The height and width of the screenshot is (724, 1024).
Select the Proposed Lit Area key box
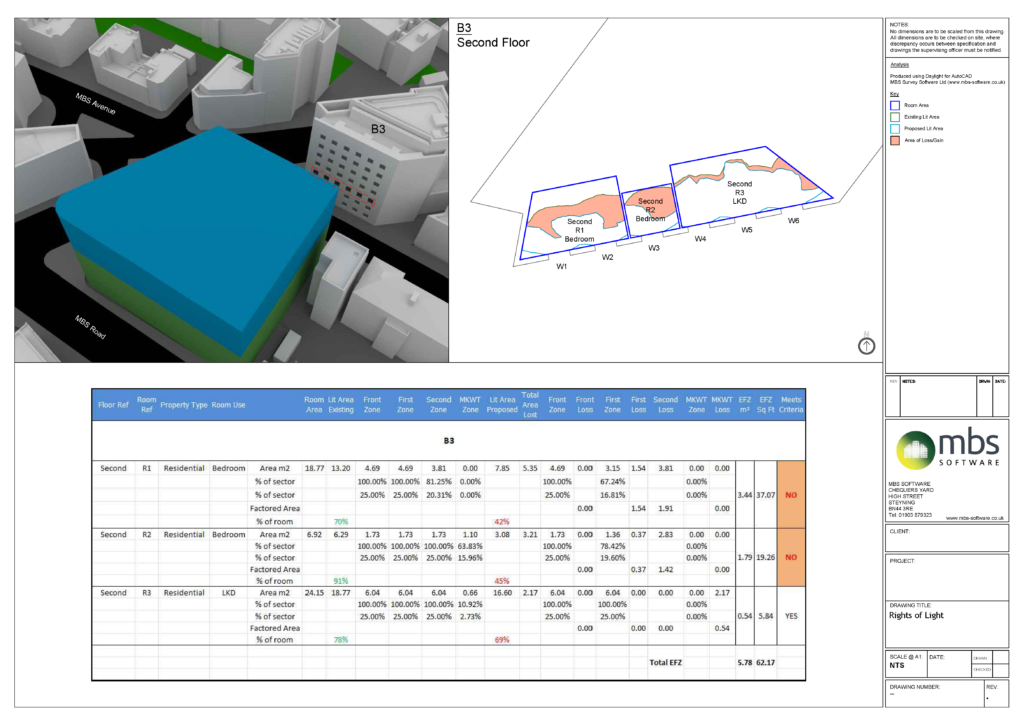tap(895, 128)
